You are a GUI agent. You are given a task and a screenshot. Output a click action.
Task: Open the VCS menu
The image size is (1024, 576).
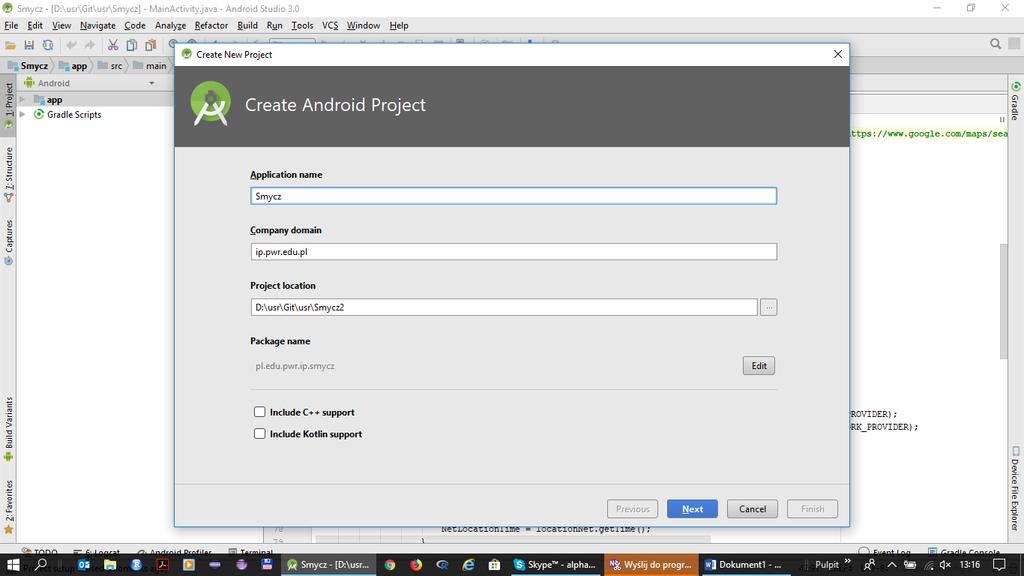[330, 25]
